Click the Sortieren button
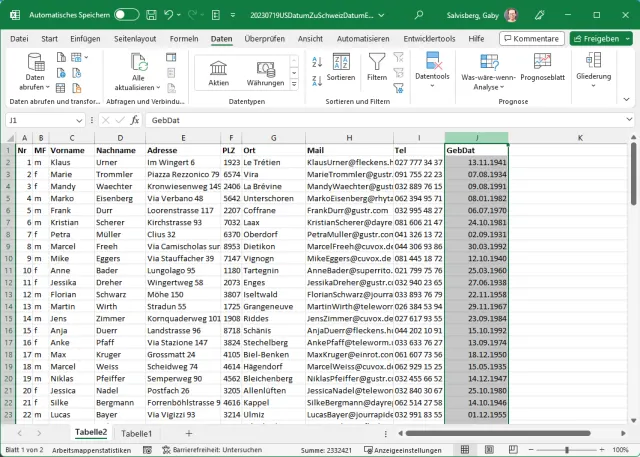 tap(340, 68)
